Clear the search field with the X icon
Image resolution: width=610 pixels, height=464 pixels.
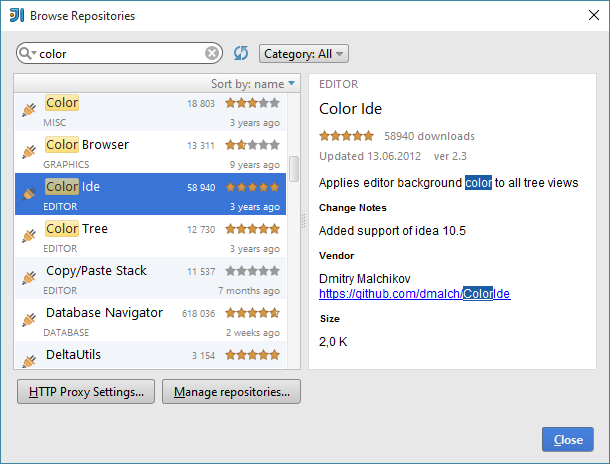pyautogui.click(x=212, y=53)
